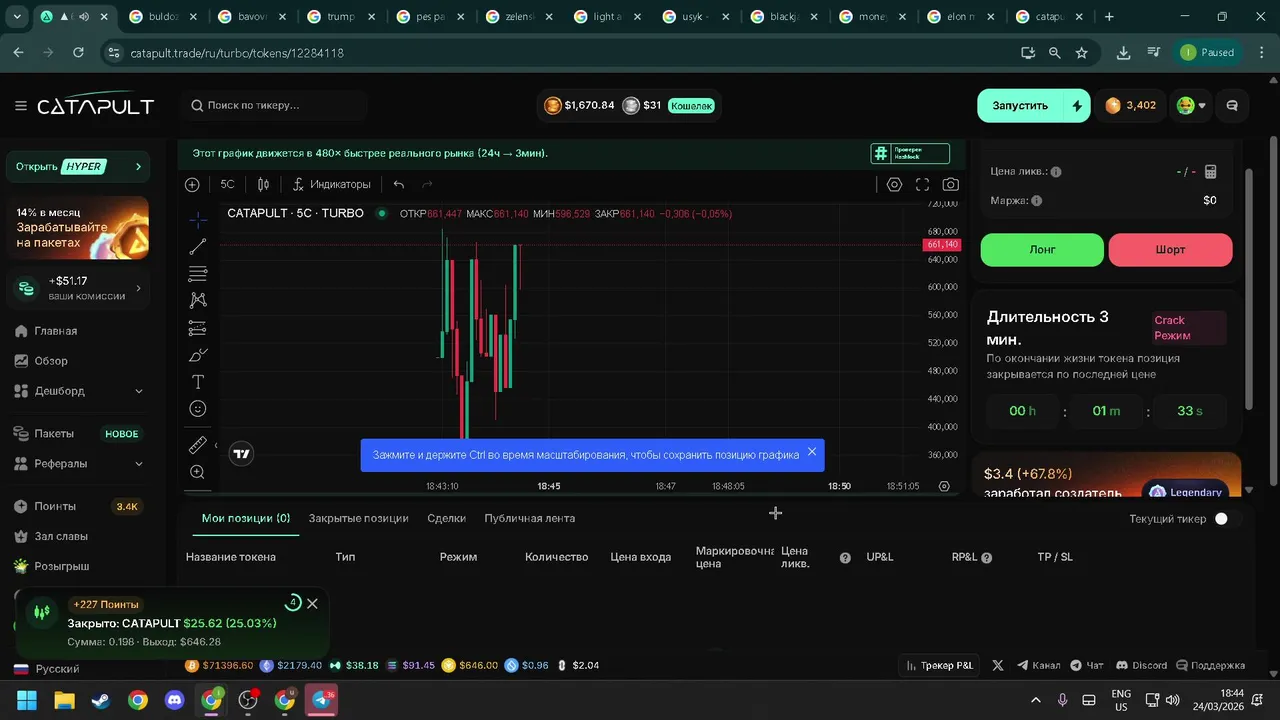Switch to Мои позиции tab
This screenshot has width=1280, height=720.
pyautogui.click(x=246, y=518)
